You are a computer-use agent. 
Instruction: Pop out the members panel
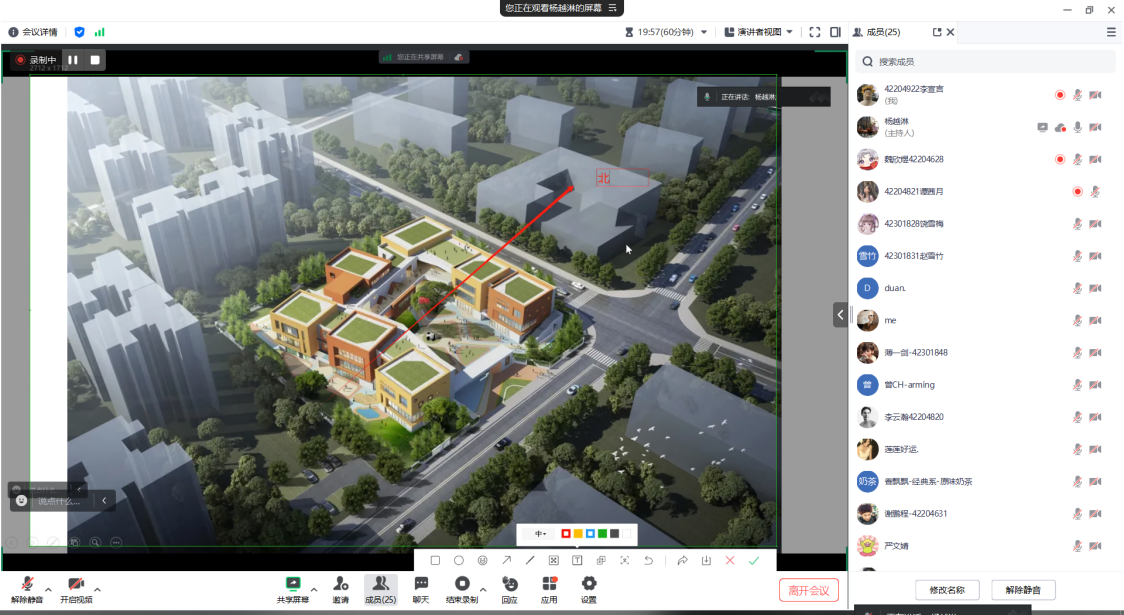937,32
